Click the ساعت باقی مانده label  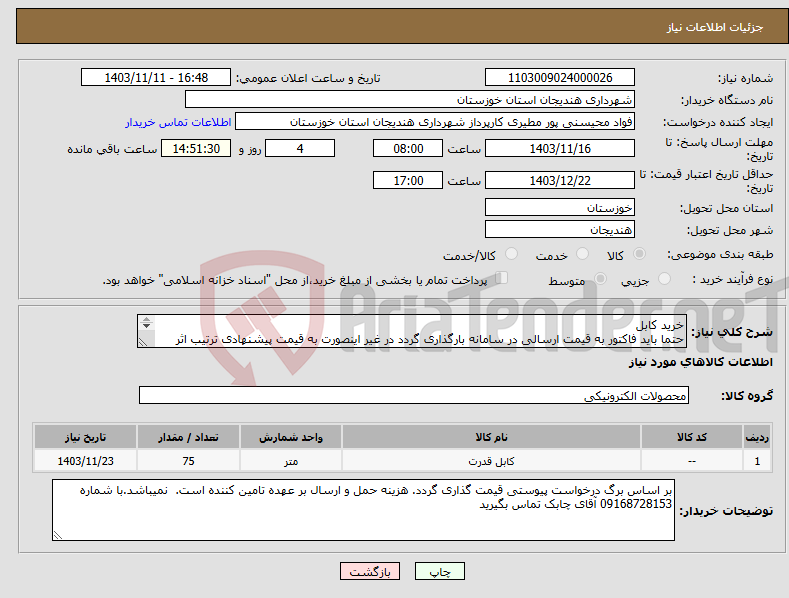point(112,150)
